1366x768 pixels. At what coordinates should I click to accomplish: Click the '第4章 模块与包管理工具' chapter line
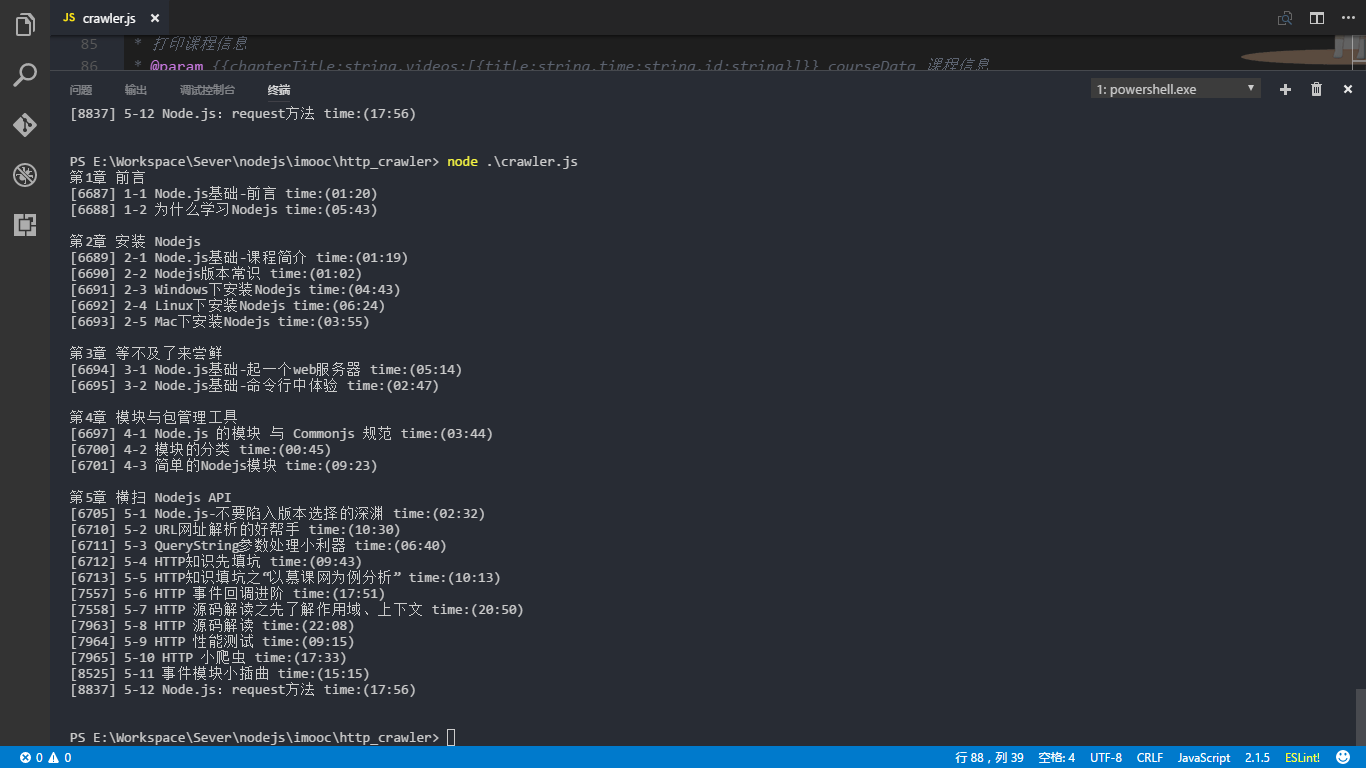(154, 418)
